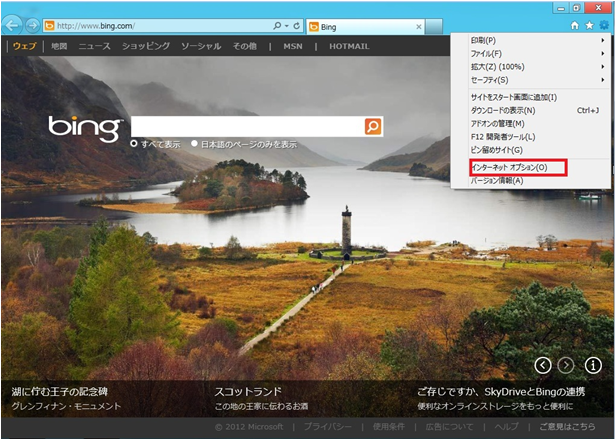Click the URL text http://www.bing.com/
This screenshot has height=440, width=616.
(x=96, y=26)
